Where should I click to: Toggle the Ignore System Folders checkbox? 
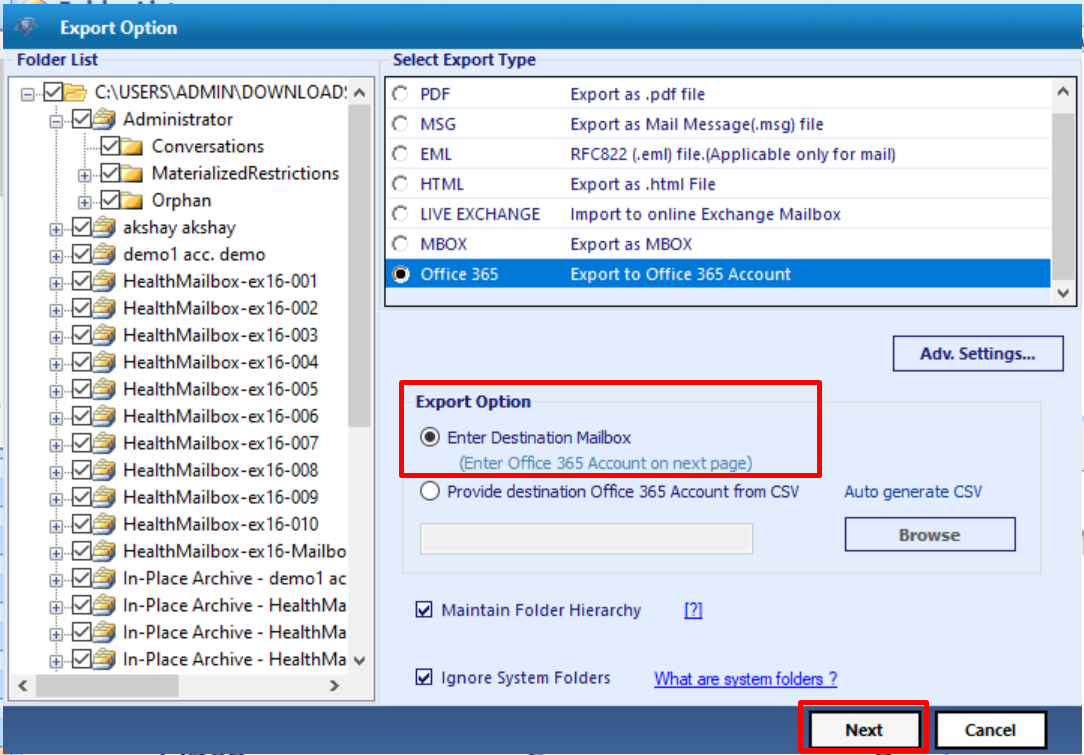pyautogui.click(x=424, y=678)
